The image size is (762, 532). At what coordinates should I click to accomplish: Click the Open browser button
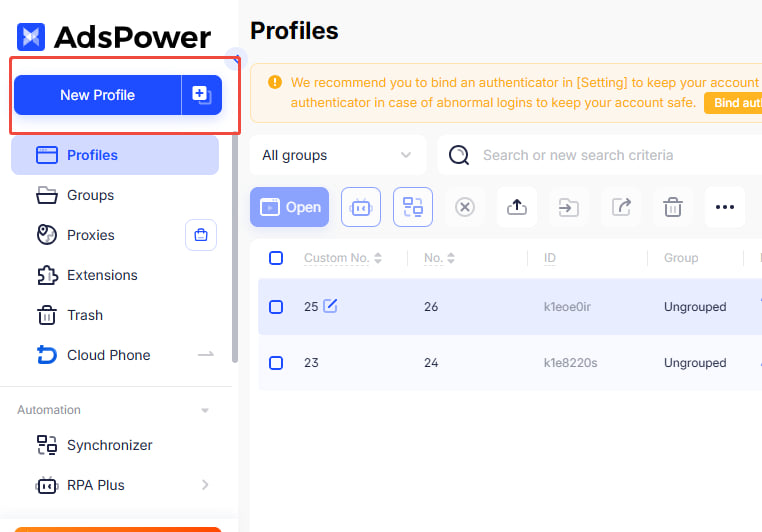click(x=290, y=207)
